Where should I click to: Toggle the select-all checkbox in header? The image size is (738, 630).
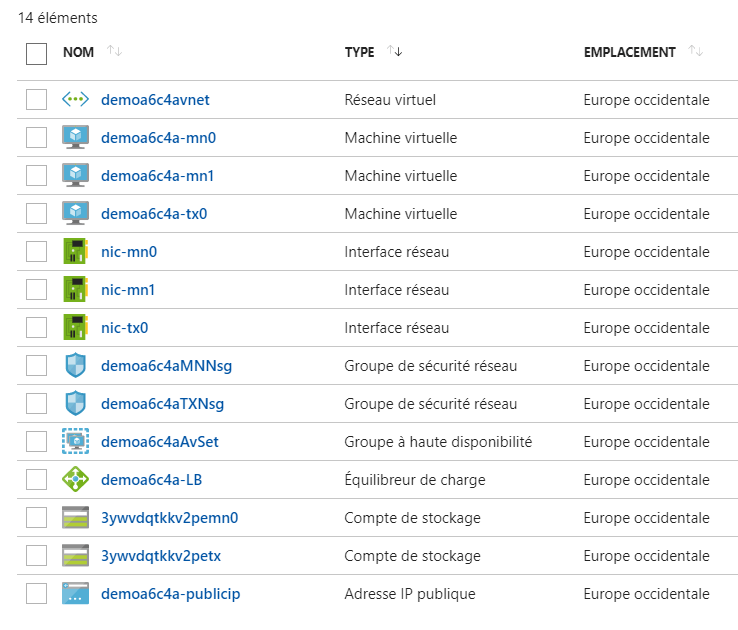tap(37, 53)
